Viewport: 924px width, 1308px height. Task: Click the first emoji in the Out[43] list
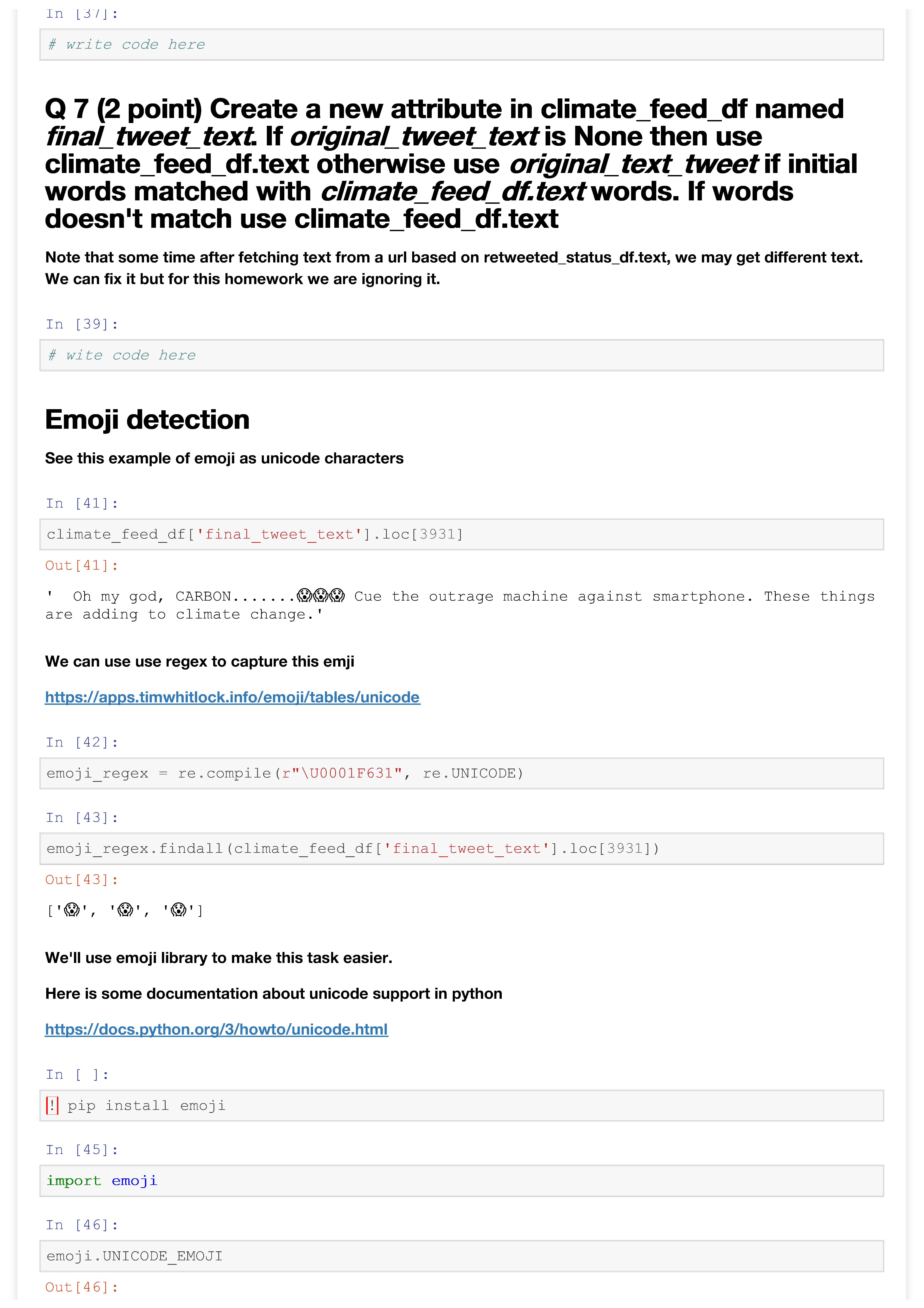pyautogui.click(x=72, y=910)
